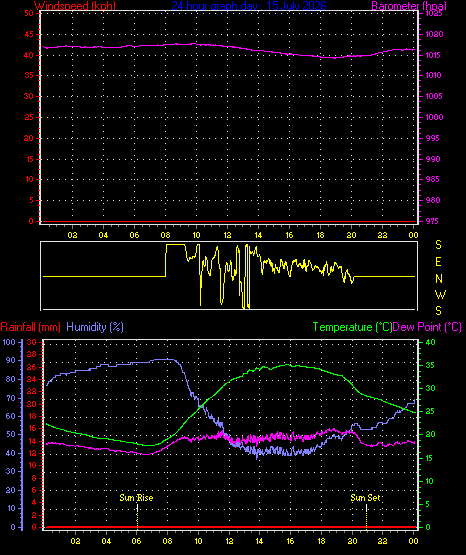Click the "Rainfall (mm)" legend label
Viewport: 466px width, 555px height.
point(31,327)
